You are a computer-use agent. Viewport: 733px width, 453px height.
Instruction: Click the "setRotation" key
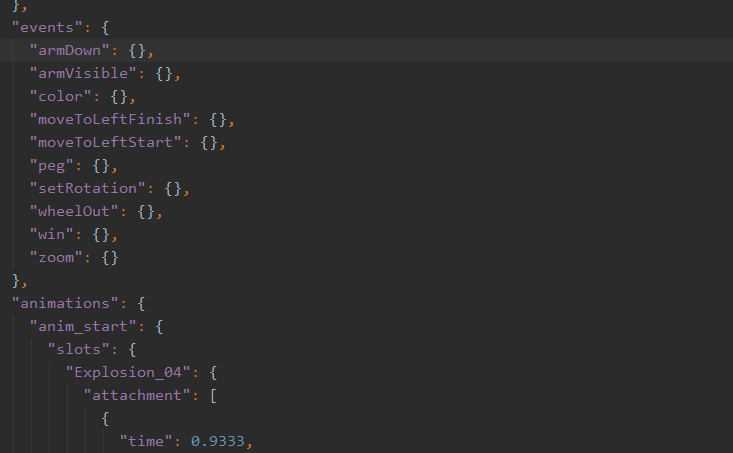coord(87,188)
